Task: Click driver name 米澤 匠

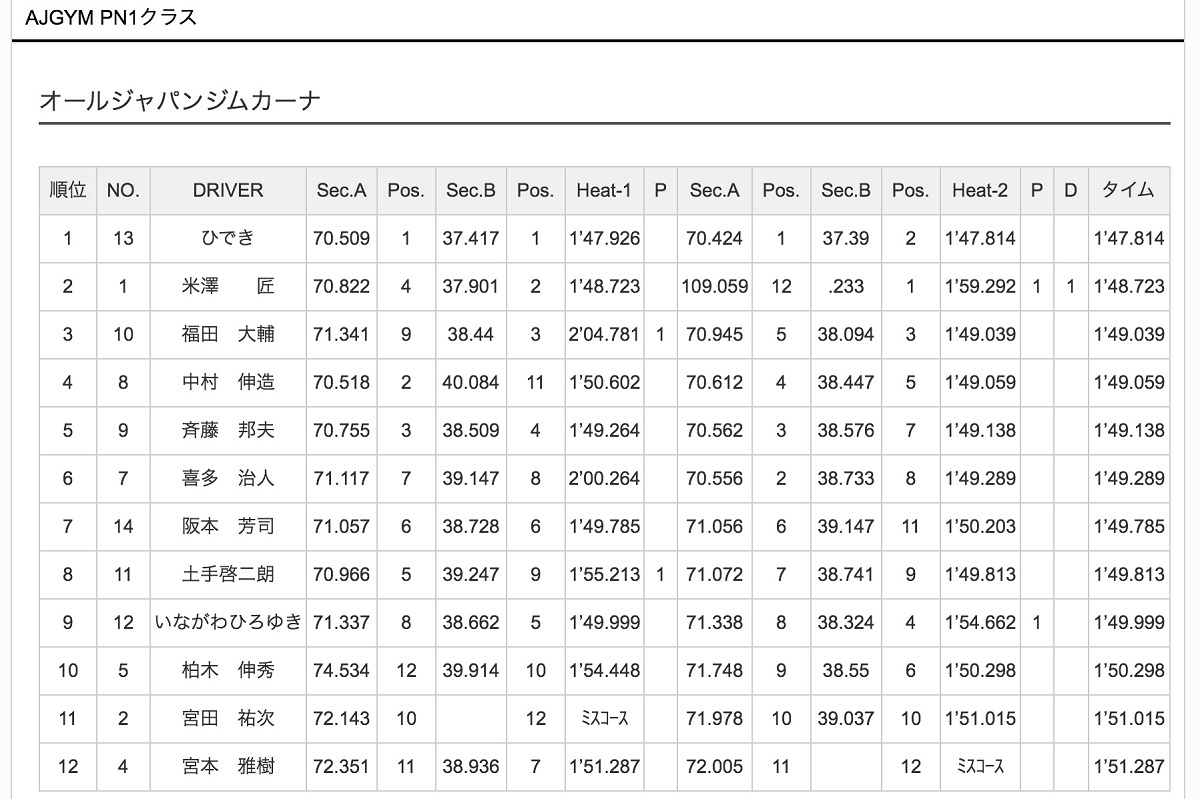Action: click(228, 286)
